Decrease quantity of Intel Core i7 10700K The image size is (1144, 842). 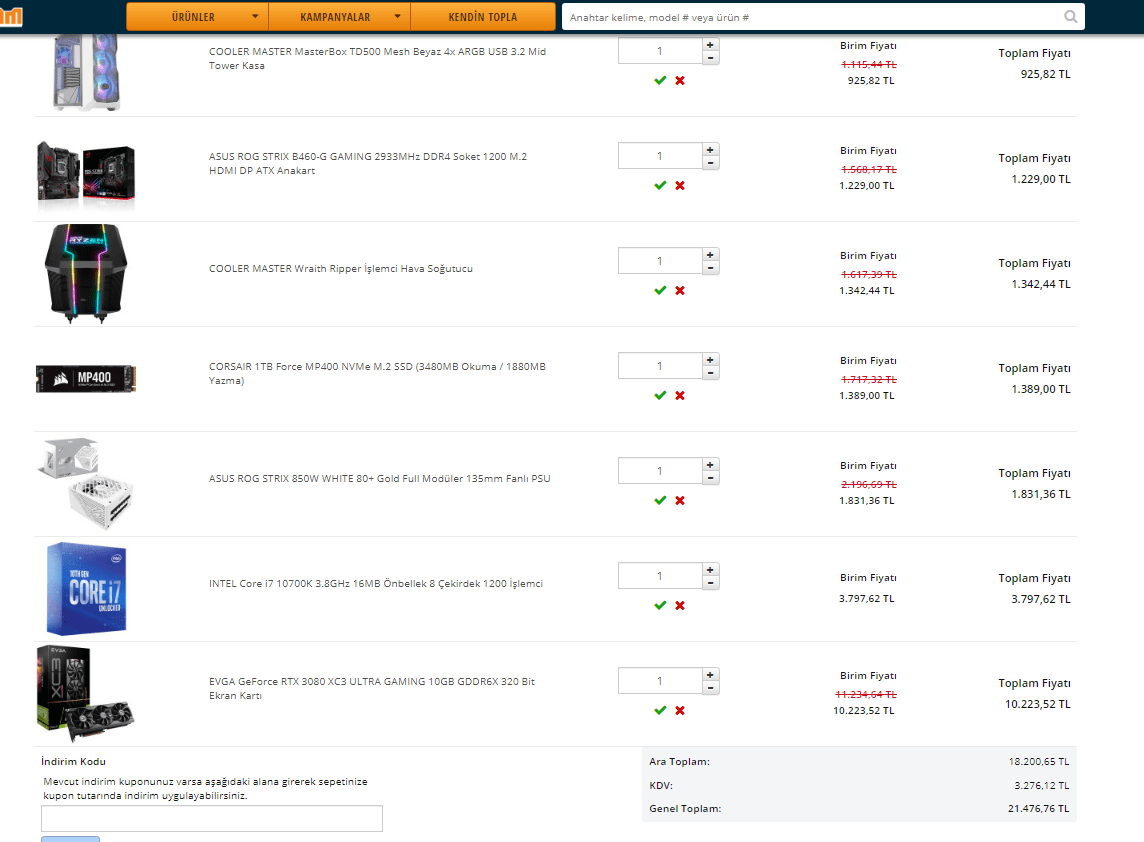pyautogui.click(x=711, y=583)
